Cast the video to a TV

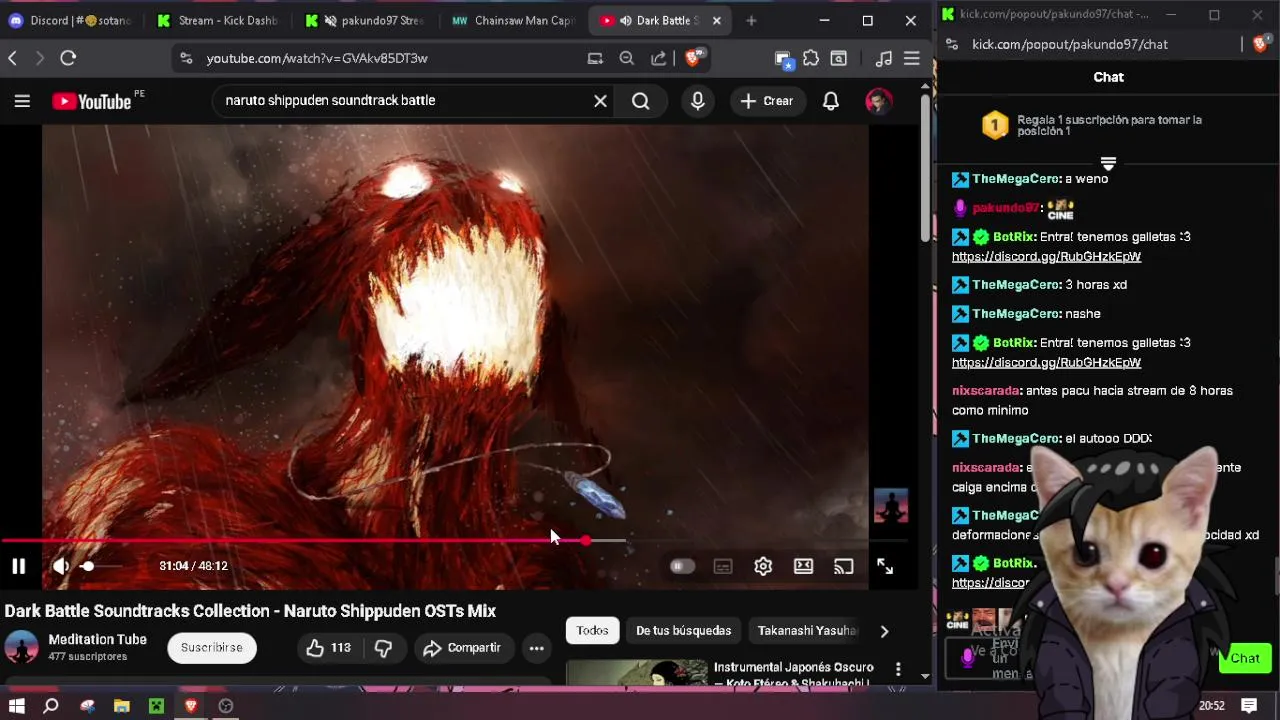[844, 566]
